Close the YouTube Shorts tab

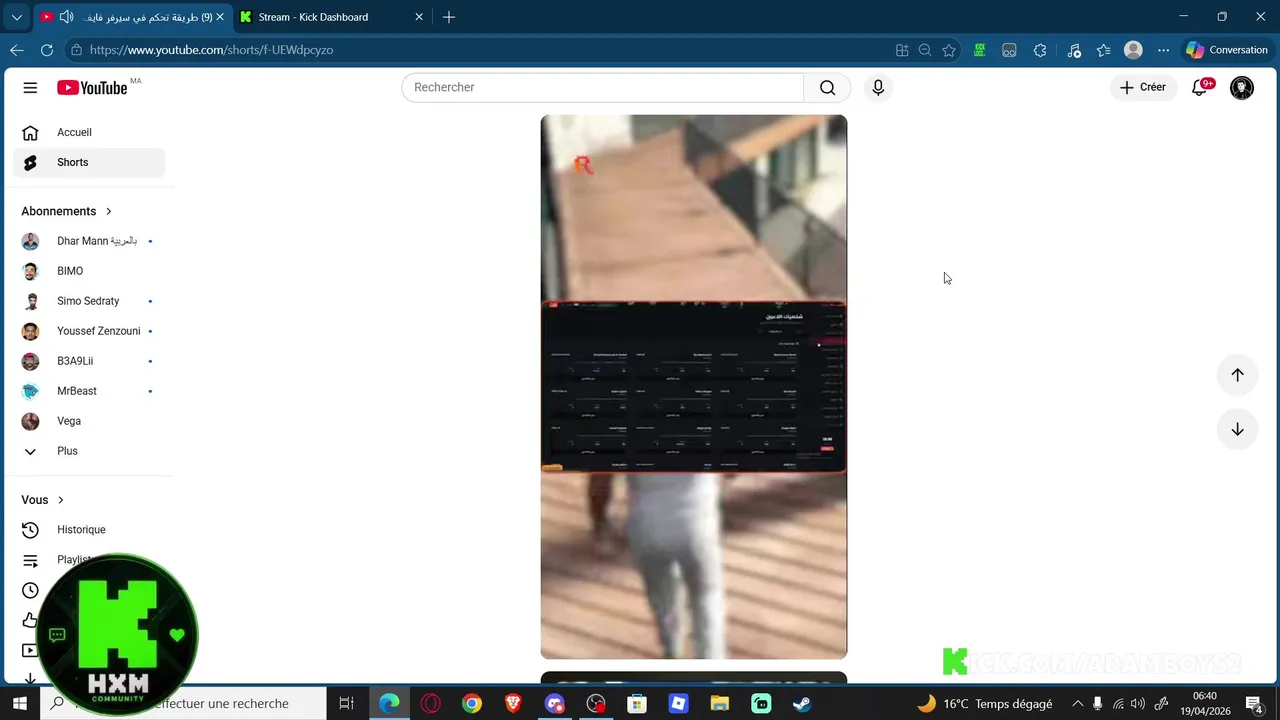pyautogui.click(x=220, y=17)
